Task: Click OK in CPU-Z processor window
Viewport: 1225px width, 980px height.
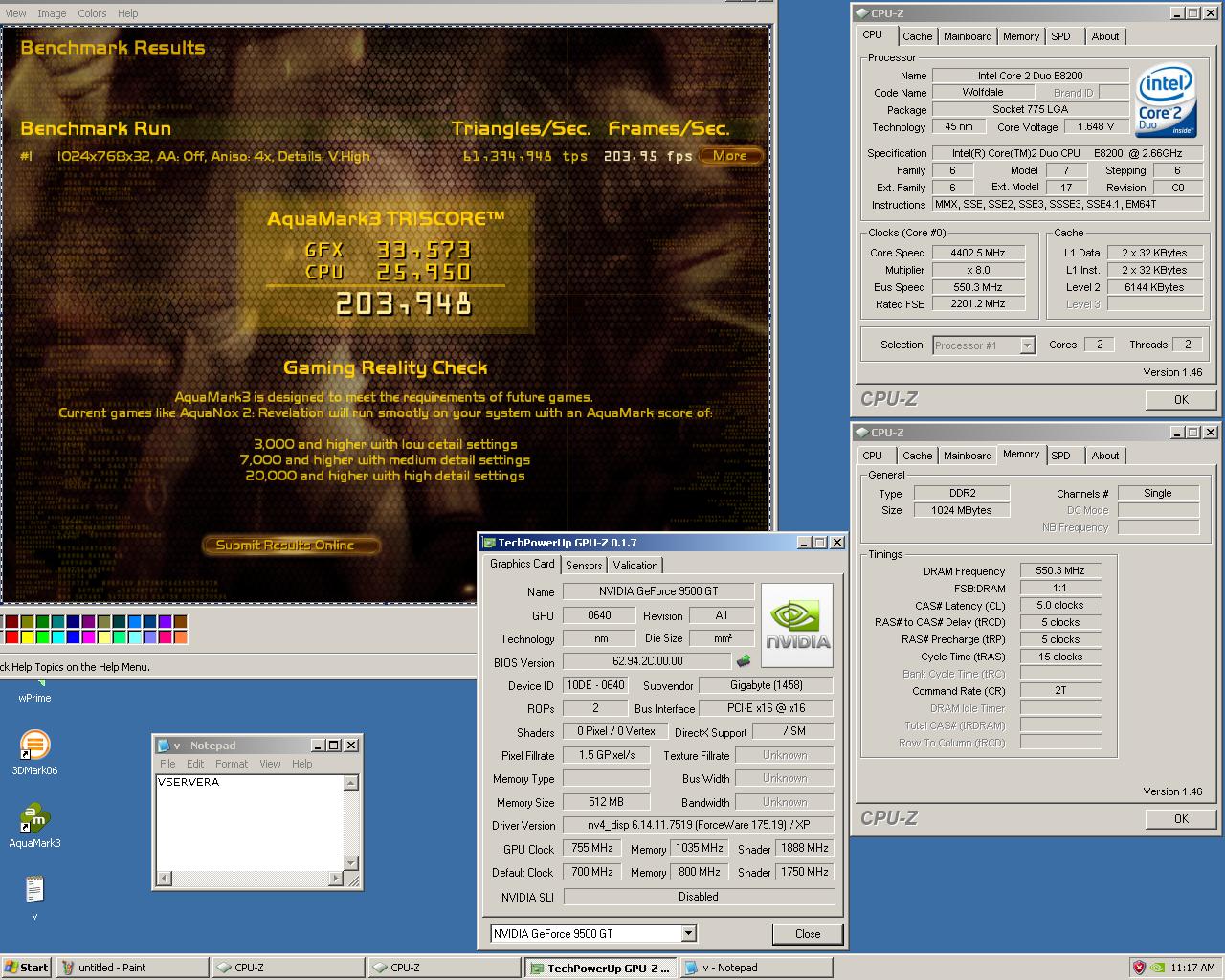Action: click(1181, 400)
